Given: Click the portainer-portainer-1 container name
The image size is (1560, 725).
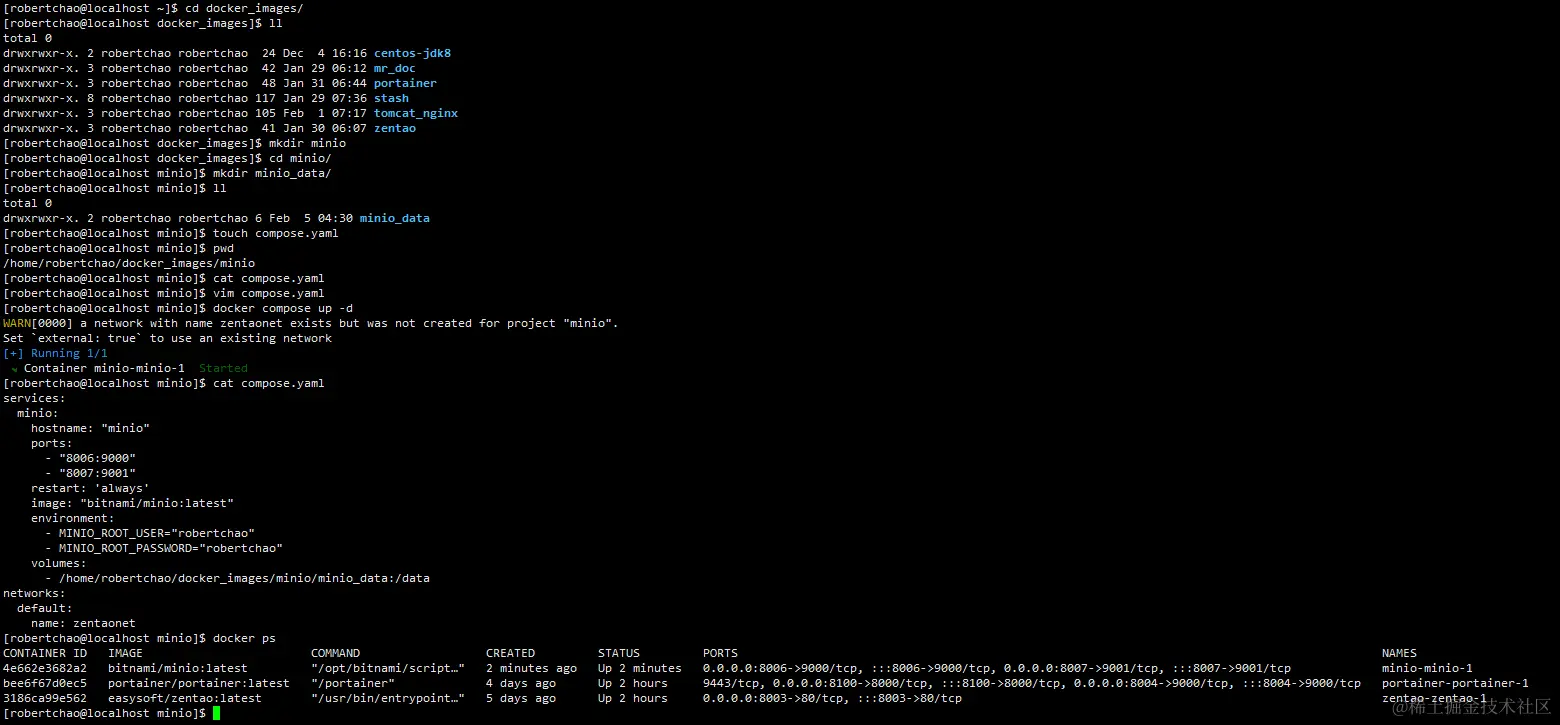Looking at the screenshot, I should point(1455,683).
